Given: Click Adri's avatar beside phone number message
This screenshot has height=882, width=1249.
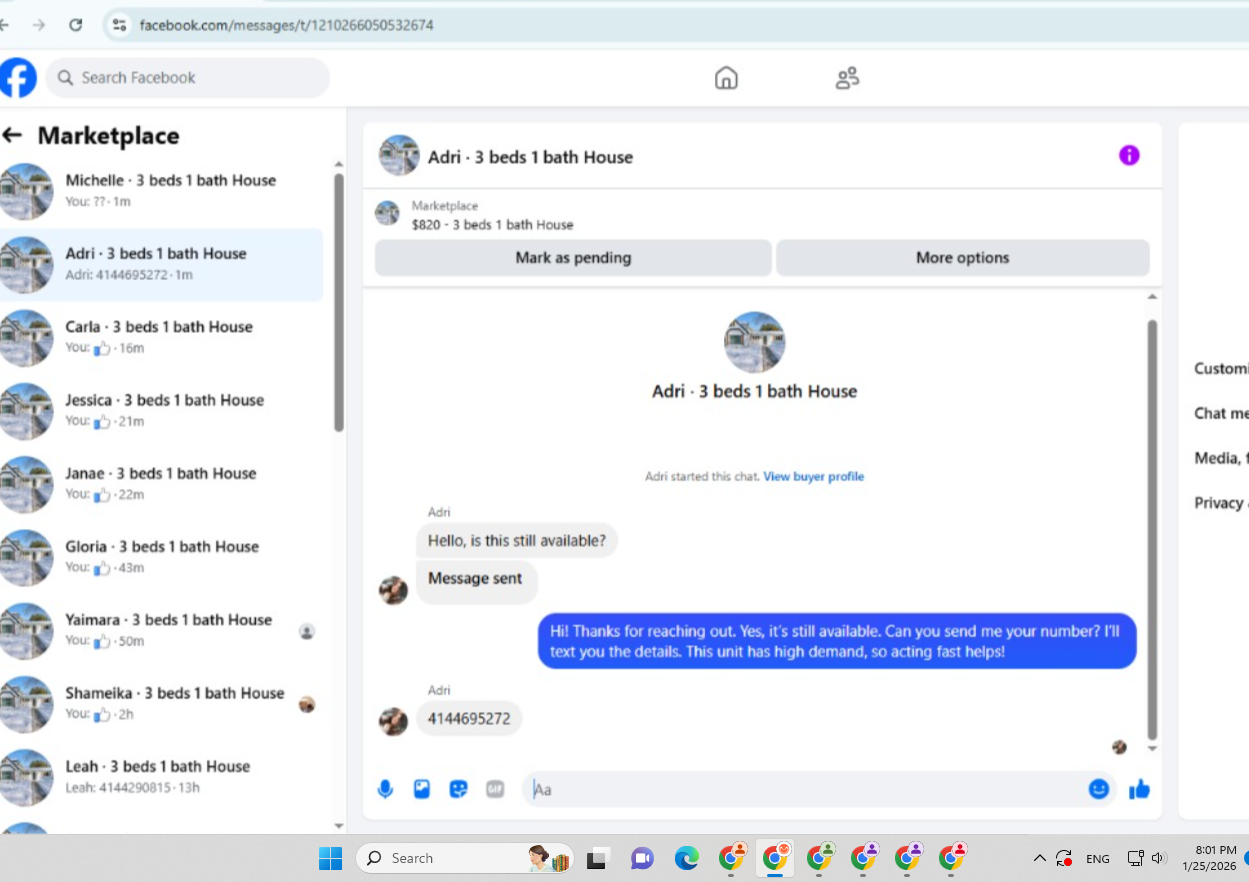Looking at the screenshot, I should pos(393,721).
